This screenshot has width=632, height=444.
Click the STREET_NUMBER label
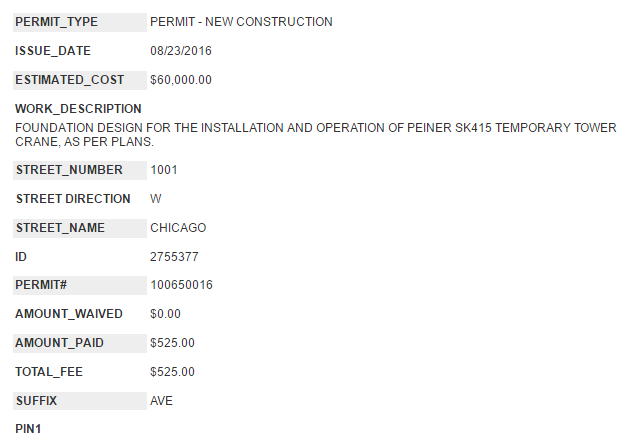[x=69, y=170]
